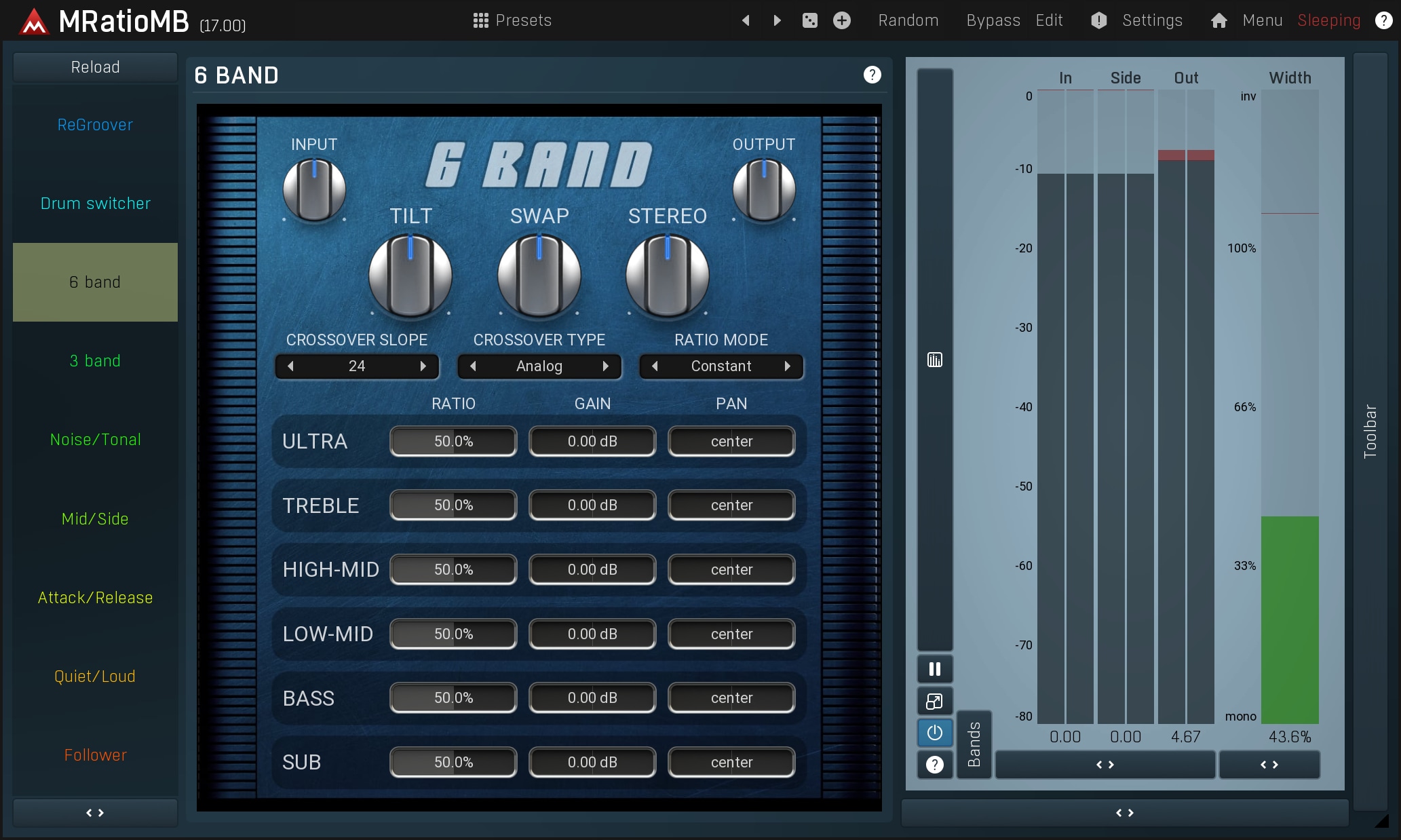Click the Reload button
This screenshot has height=840, width=1401.
click(95, 67)
